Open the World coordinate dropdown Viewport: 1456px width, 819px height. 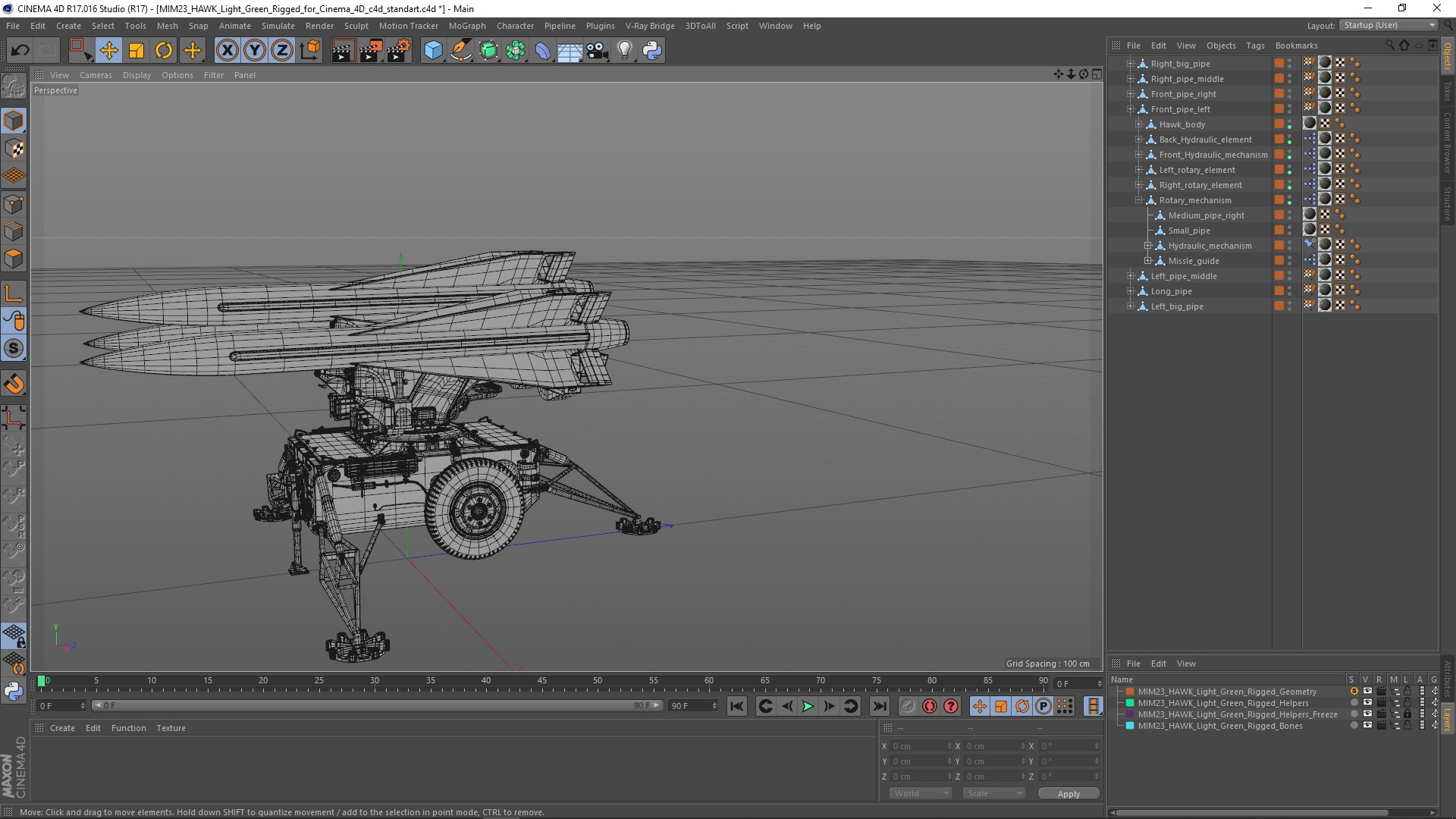point(921,793)
